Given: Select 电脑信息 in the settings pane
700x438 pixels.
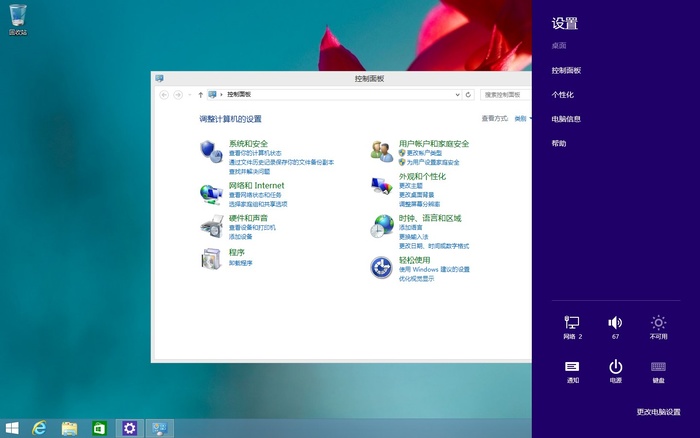Looking at the screenshot, I should coord(566,119).
